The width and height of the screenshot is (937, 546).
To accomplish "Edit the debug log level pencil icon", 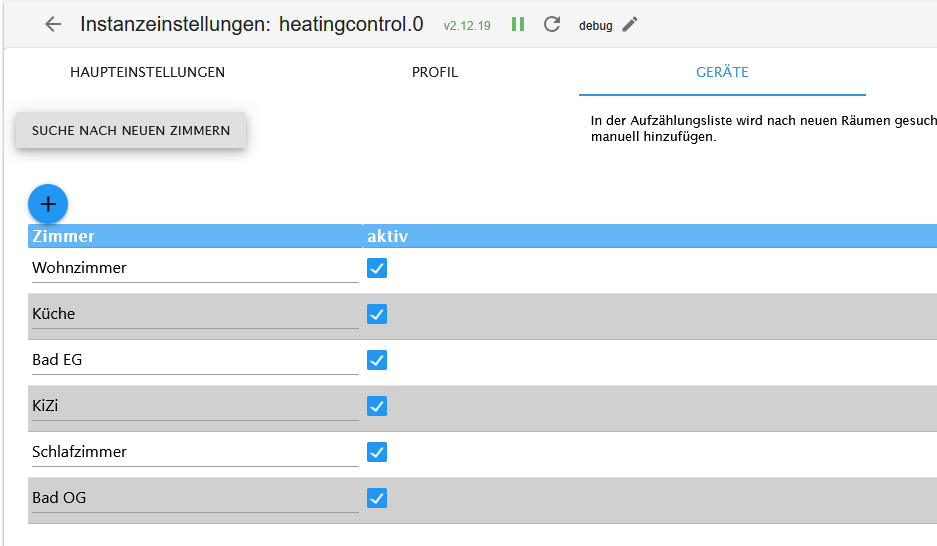I will 630,24.
